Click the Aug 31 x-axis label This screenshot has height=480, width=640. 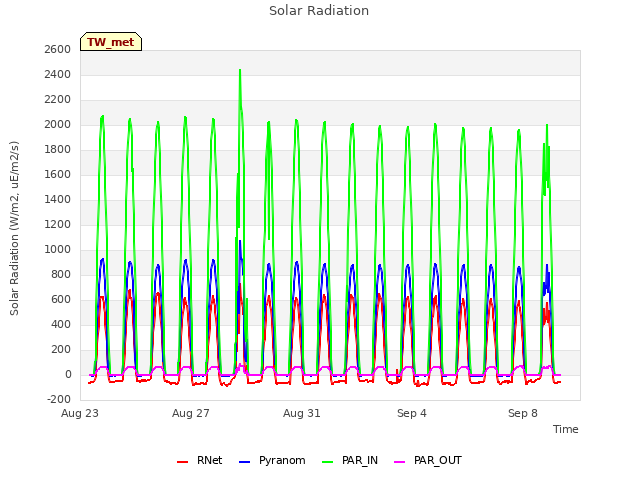(302, 413)
